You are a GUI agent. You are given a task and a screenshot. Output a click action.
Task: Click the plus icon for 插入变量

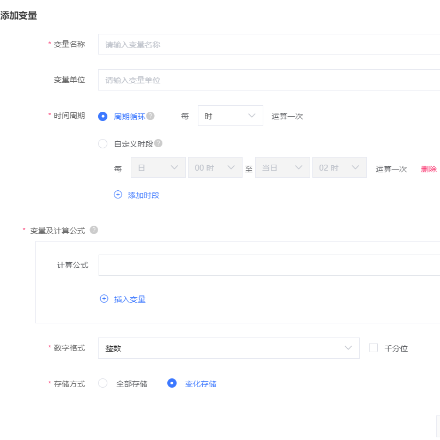tap(104, 299)
